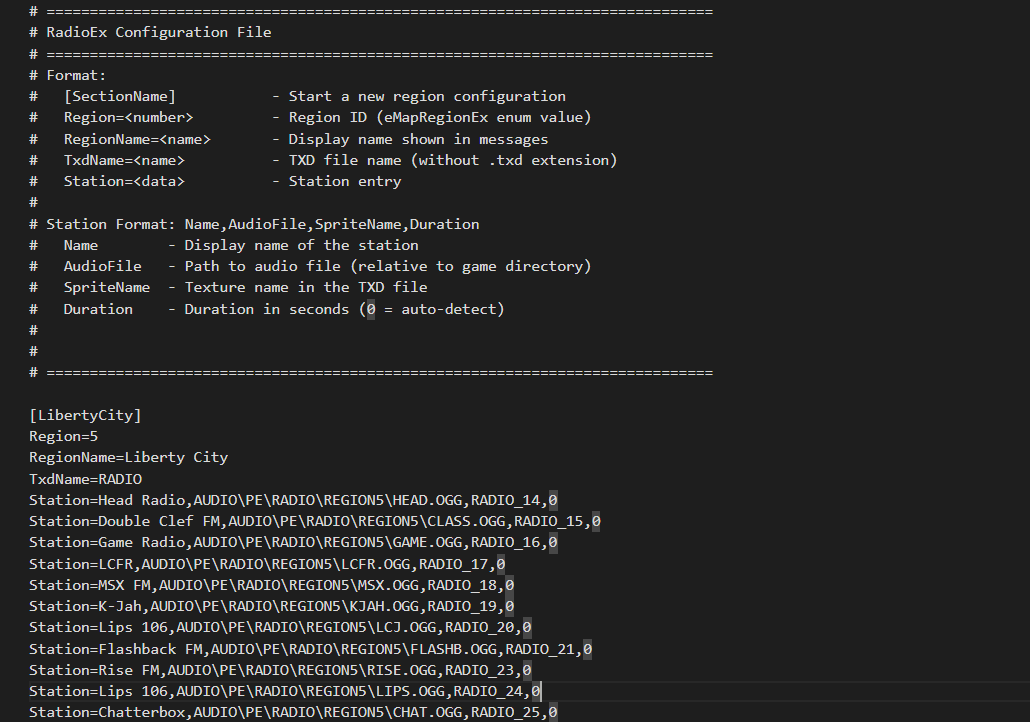Image resolution: width=1030 pixels, height=722 pixels.
Task: Place cursor on the LCFR station line
Action: 265,563
